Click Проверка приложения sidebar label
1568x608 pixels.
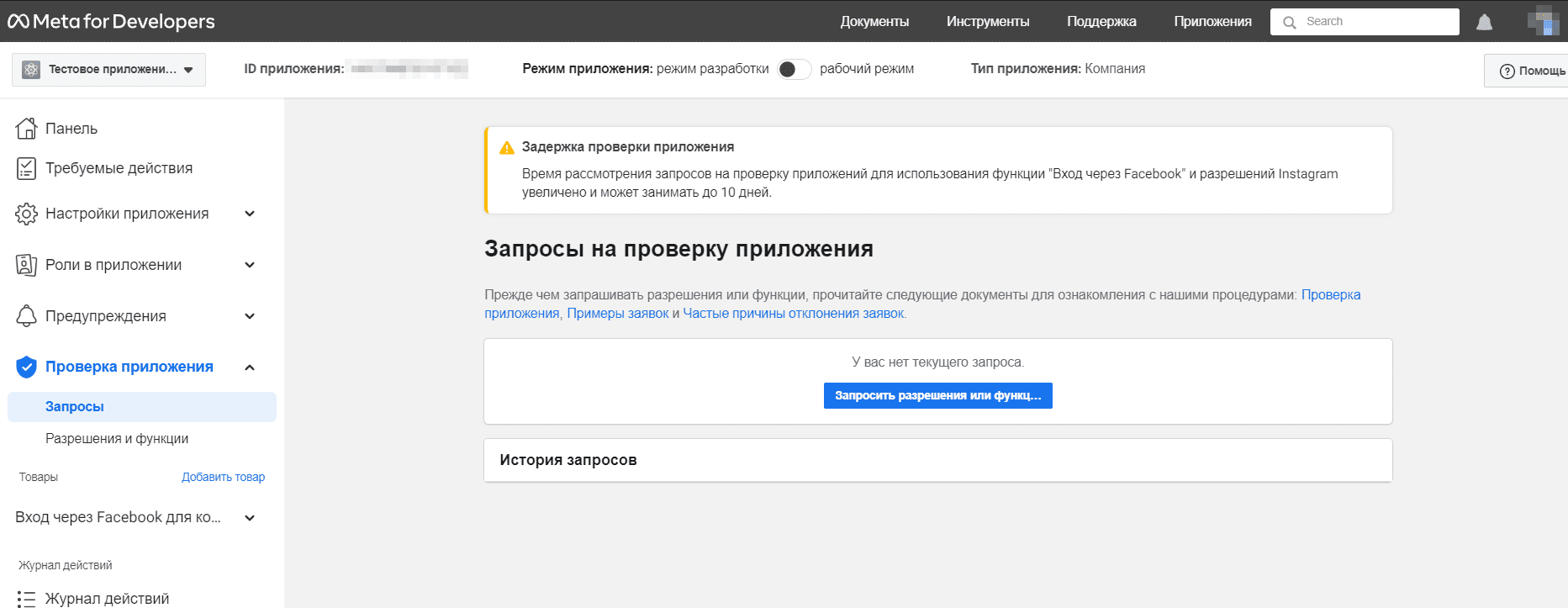click(129, 367)
